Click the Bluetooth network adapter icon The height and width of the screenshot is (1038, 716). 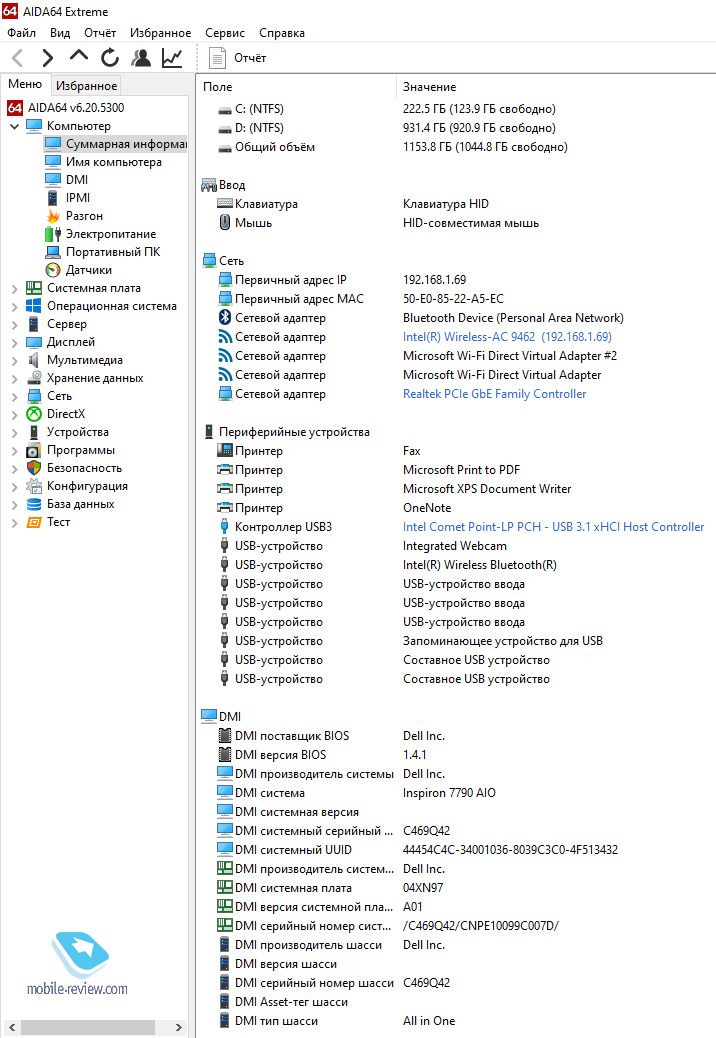[x=225, y=318]
